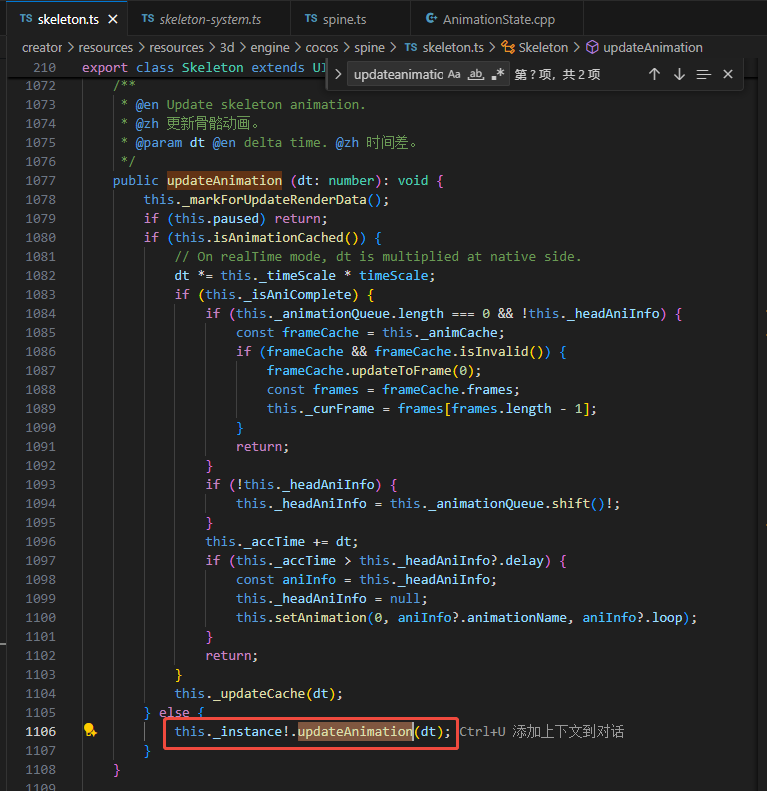767x791 pixels.
Task: Click line number 1106 in the gutter
Action: coord(40,731)
